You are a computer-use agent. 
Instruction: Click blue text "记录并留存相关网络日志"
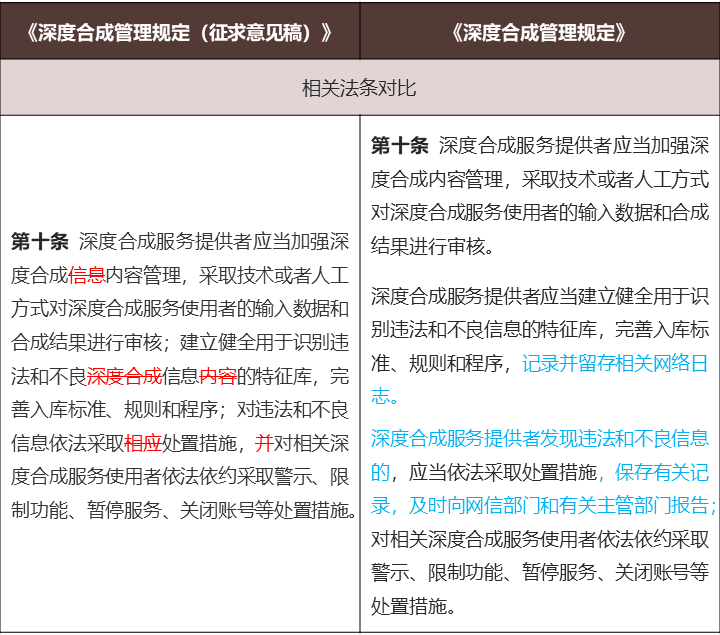coord(615,363)
